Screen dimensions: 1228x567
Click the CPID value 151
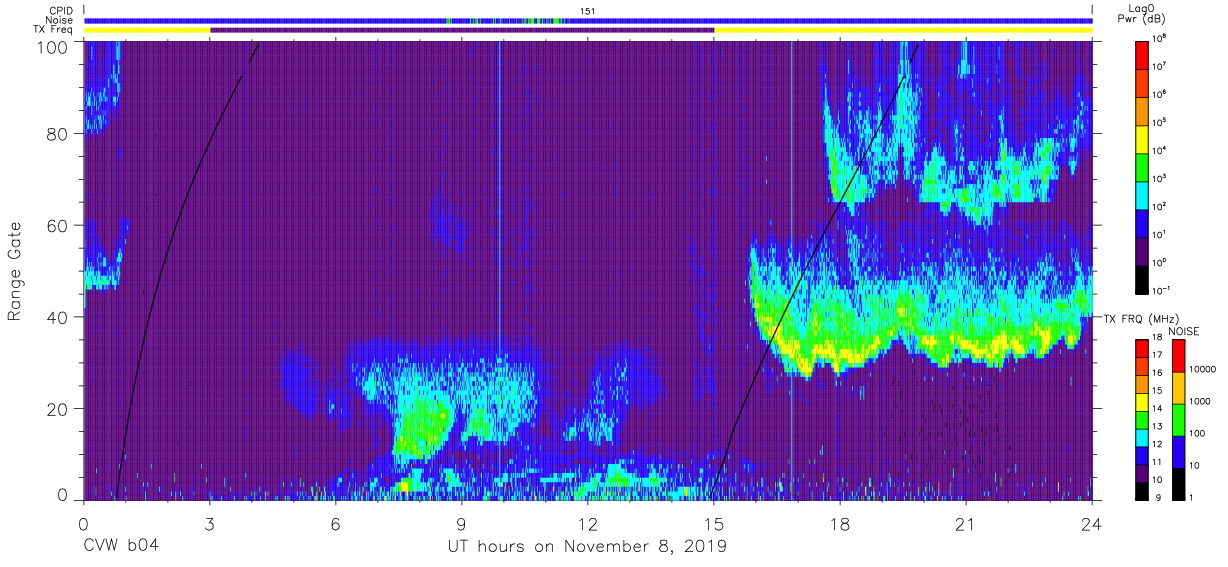[x=588, y=10]
